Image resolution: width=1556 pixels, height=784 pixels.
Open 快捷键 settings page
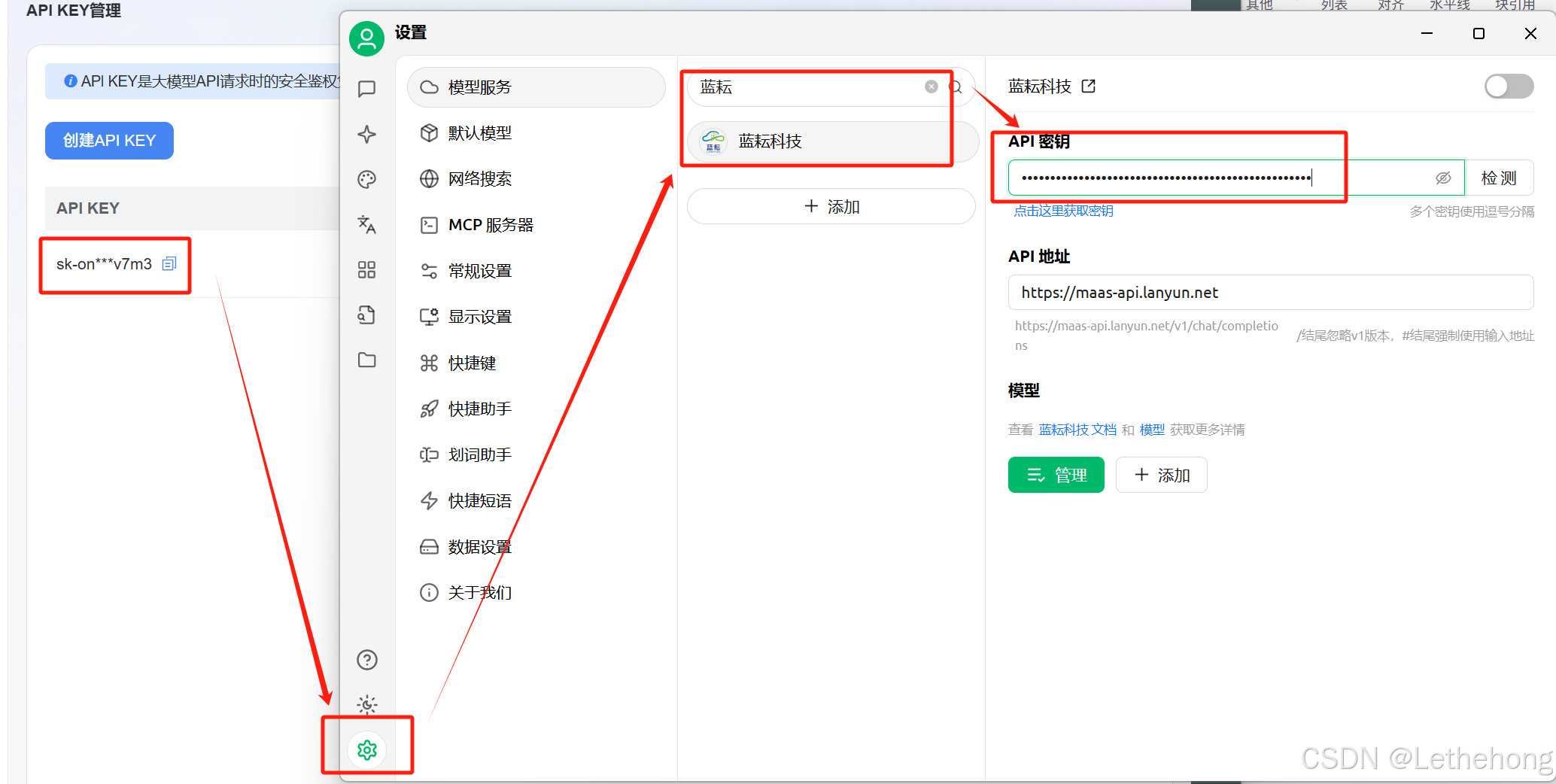coord(536,363)
